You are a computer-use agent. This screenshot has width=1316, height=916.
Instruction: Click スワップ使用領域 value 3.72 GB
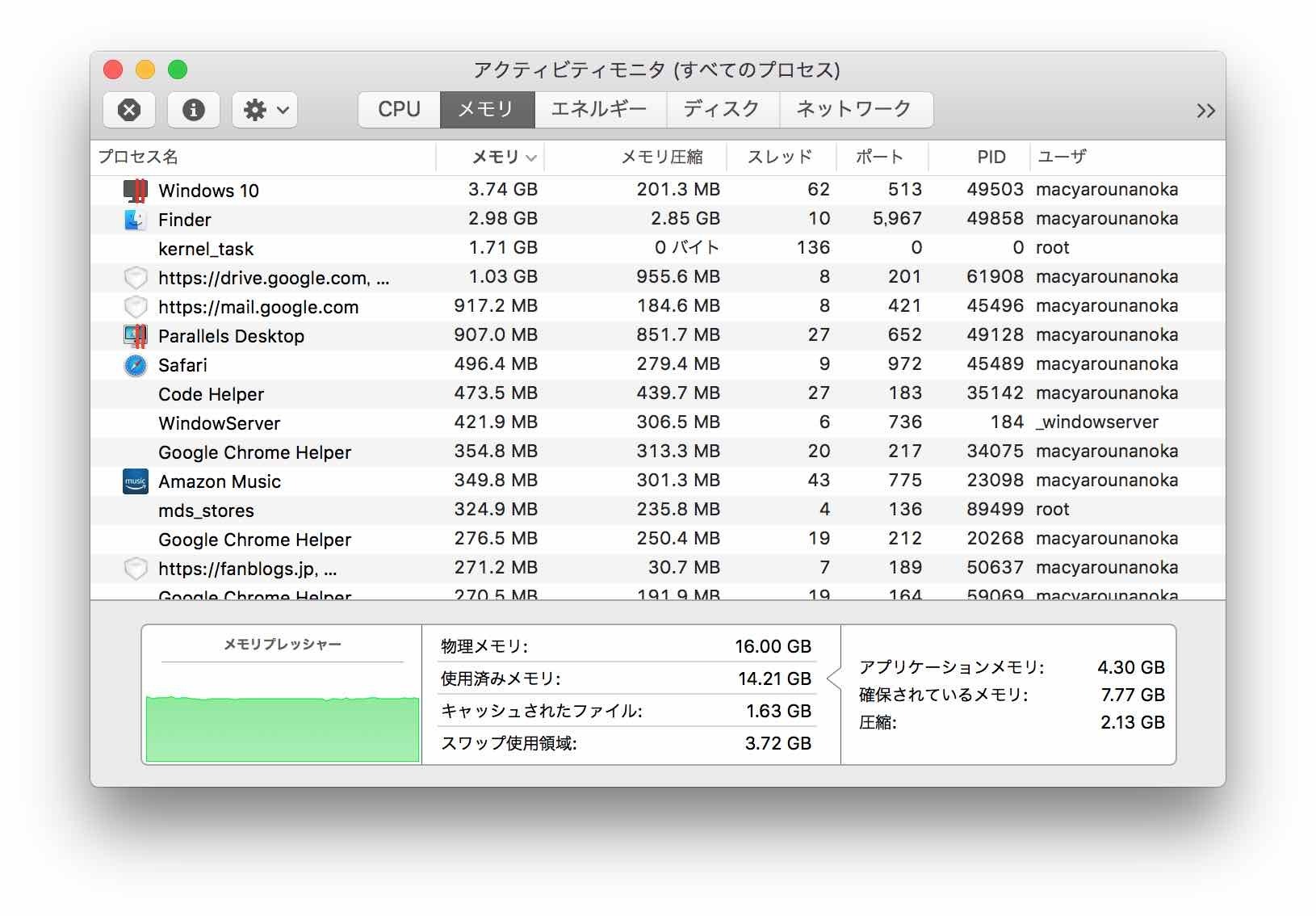pos(777,744)
